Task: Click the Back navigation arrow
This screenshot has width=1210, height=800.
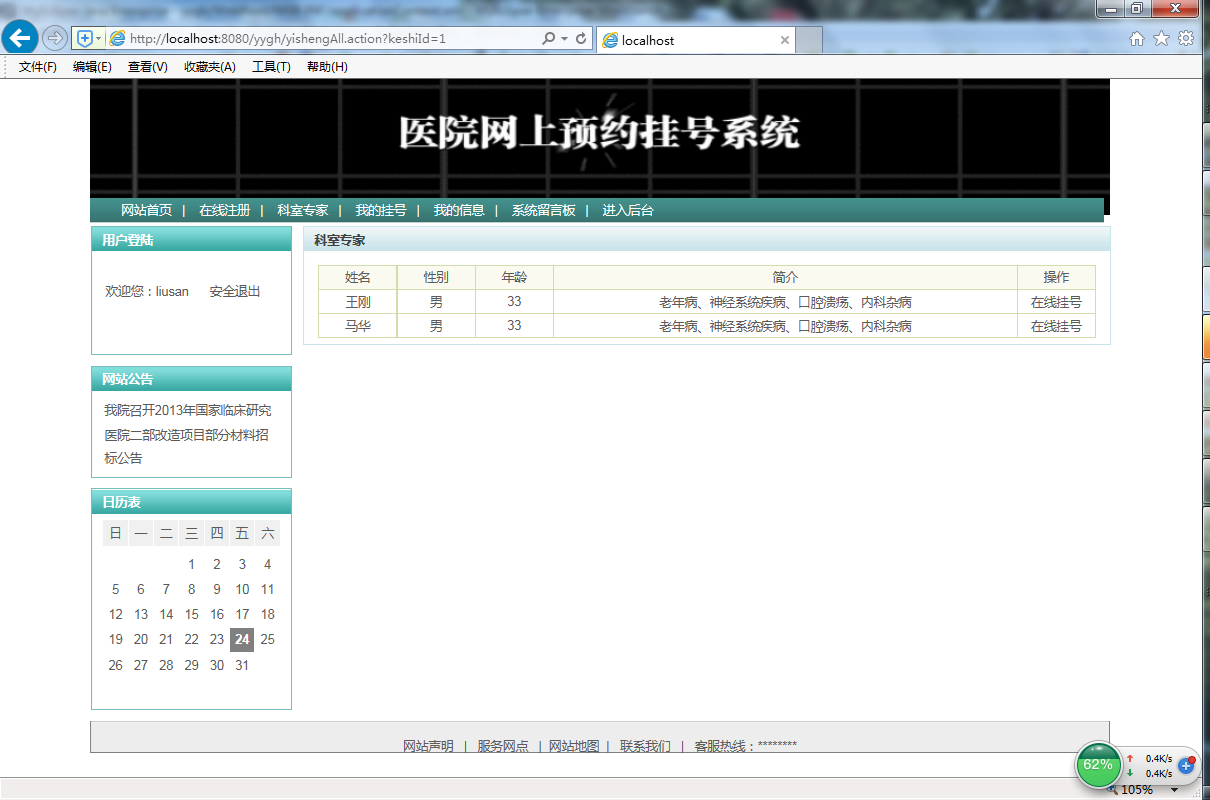Action: tap(19, 37)
